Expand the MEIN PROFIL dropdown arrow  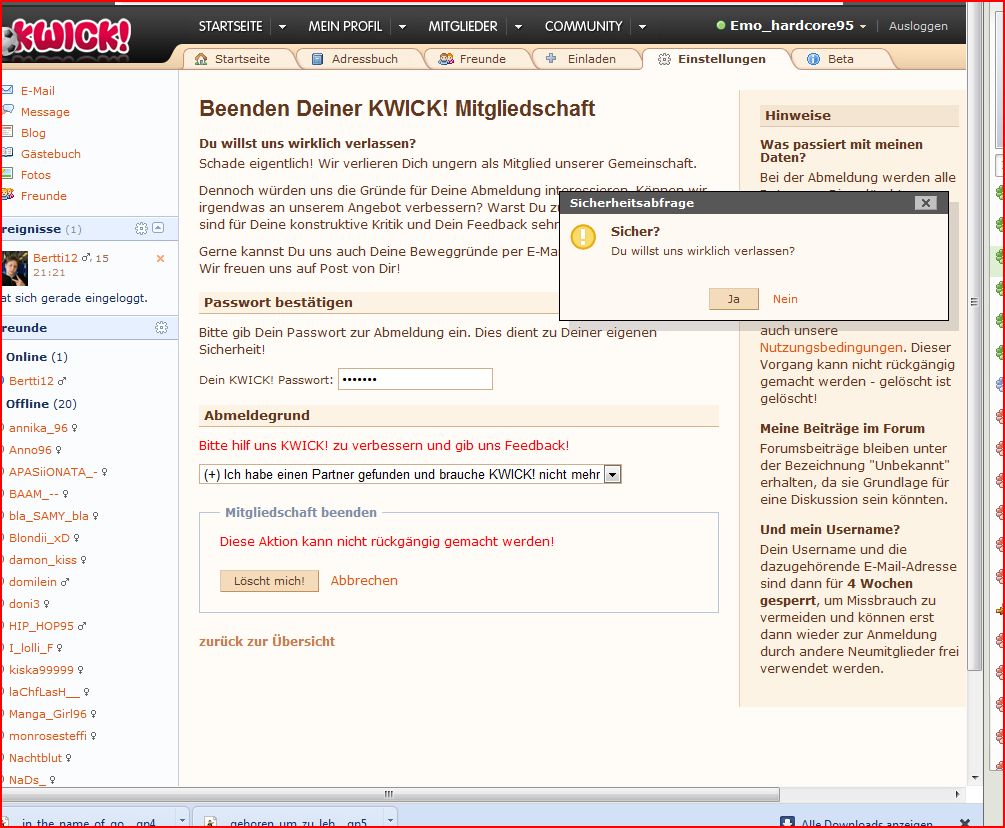click(x=402, y=27)
